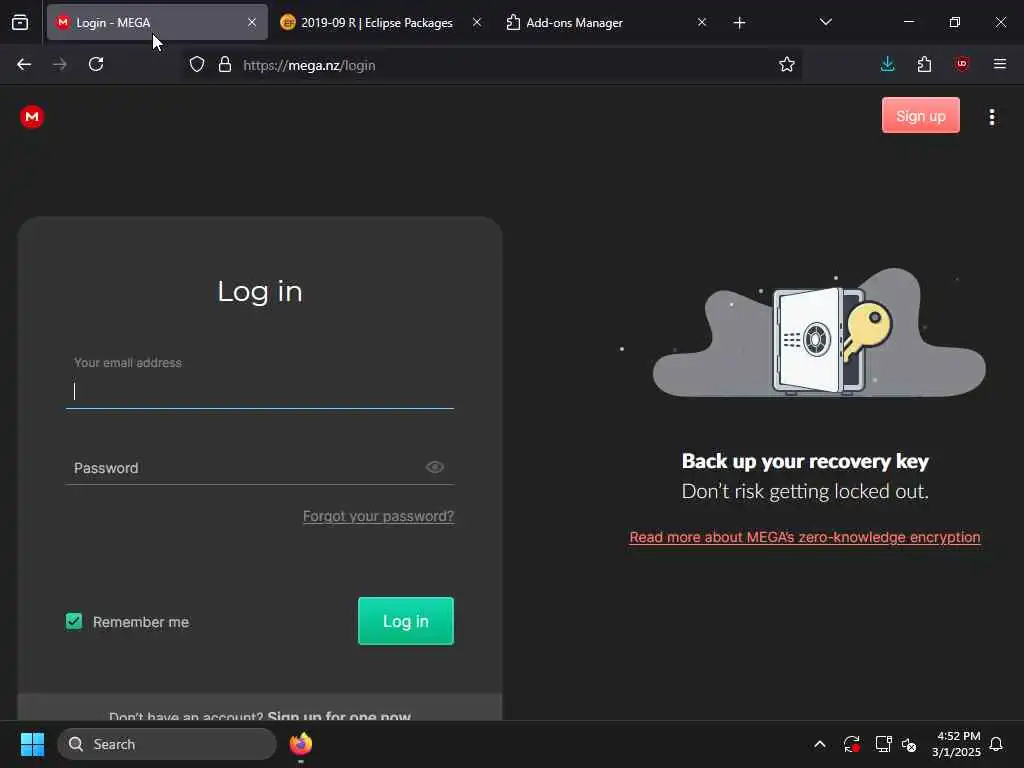This screenshot has height=768, width=1024.
Task: Restore down the Firefox window
Action: pyautogui.click(x=954, y=22)
